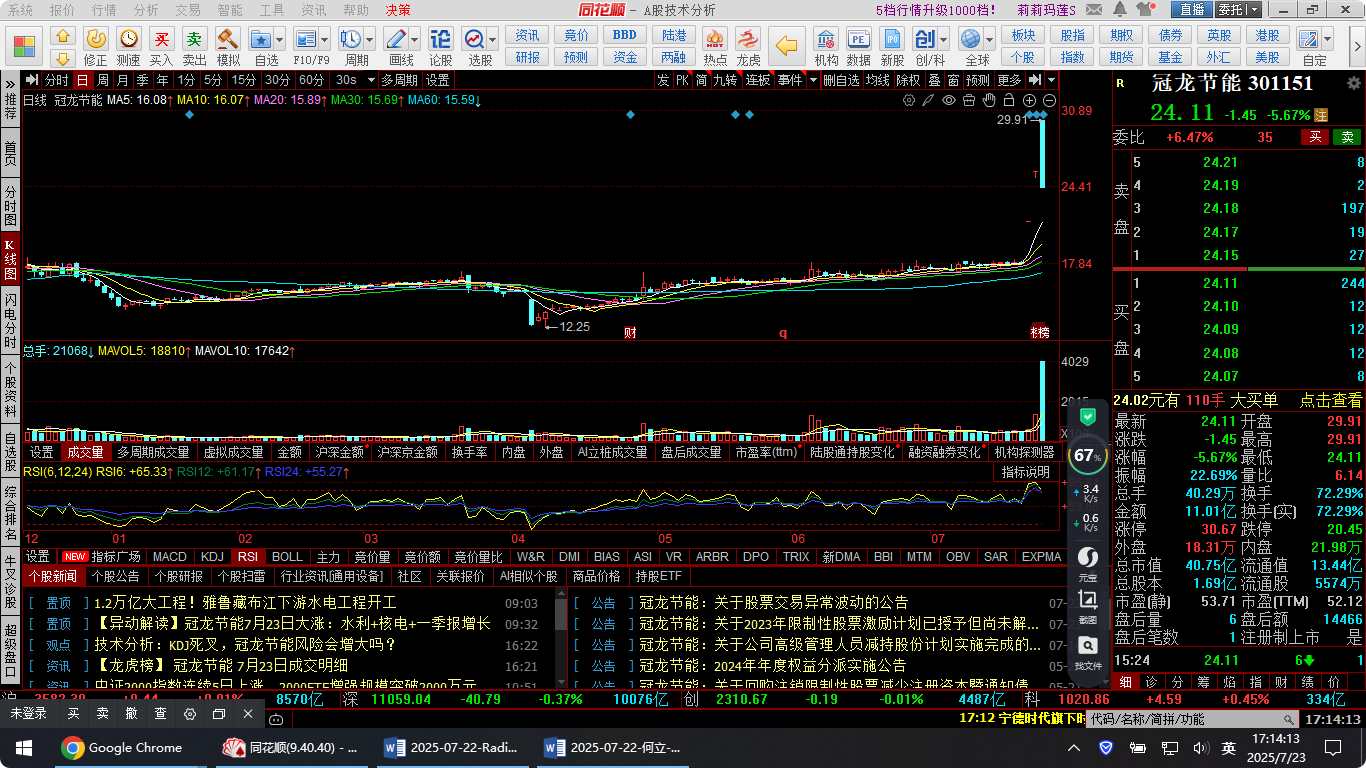Open the 委托 dropdown in title bar
1366x768 pixels.
pos(1253,10)
